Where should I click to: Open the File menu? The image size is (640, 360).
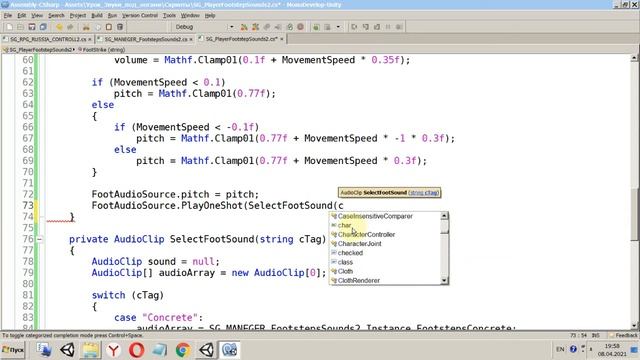(8, 16)
